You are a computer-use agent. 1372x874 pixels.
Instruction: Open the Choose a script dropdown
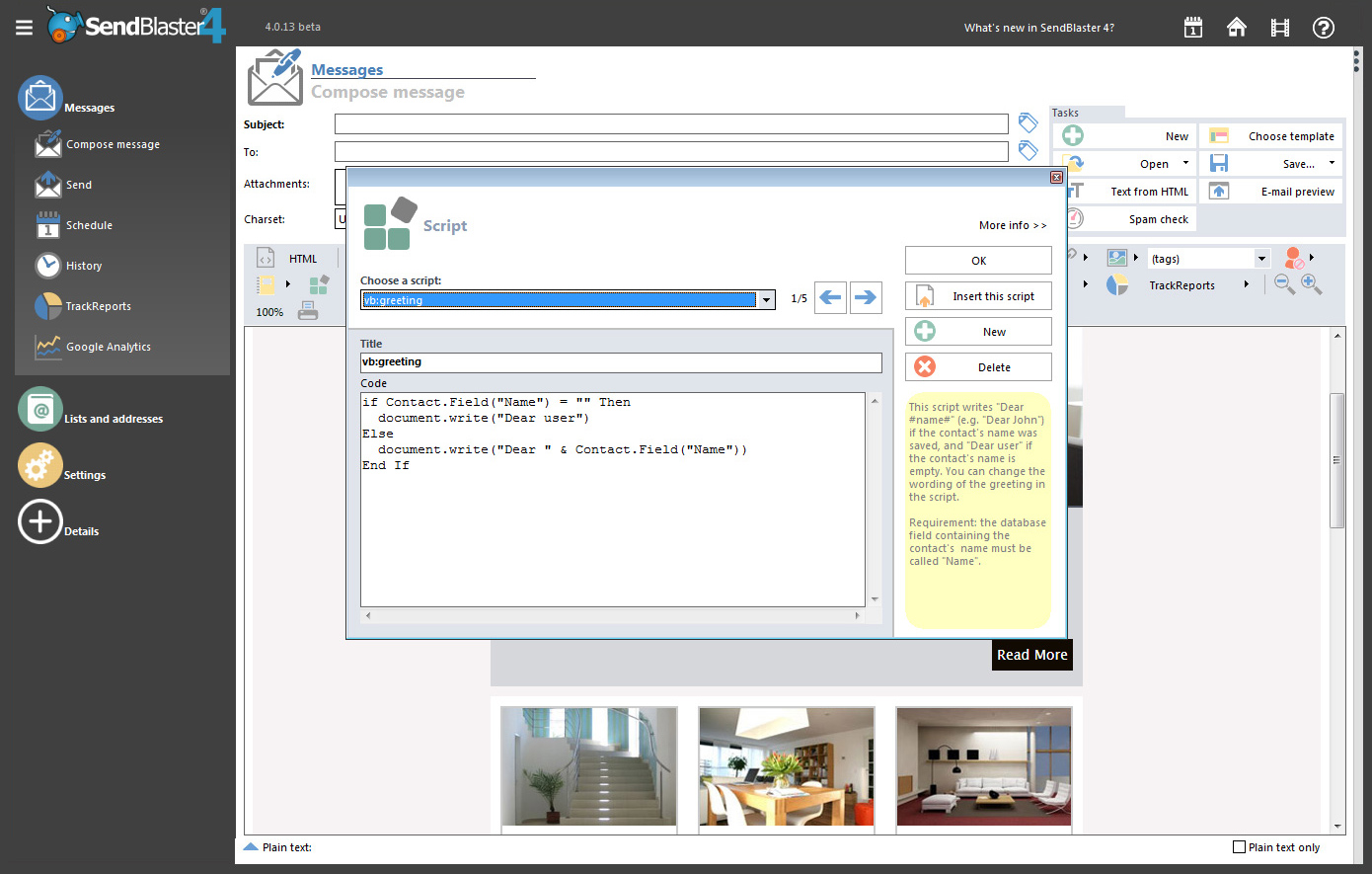pos(767,300)
